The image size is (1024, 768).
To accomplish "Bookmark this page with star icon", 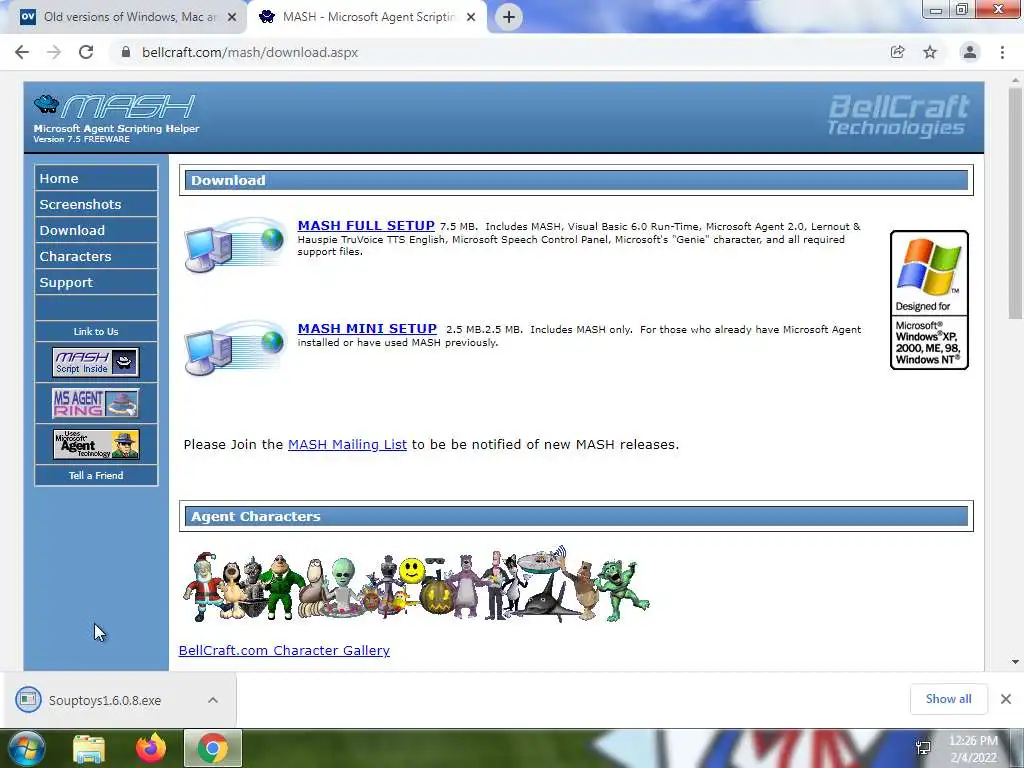I will (x=930, y=52).
